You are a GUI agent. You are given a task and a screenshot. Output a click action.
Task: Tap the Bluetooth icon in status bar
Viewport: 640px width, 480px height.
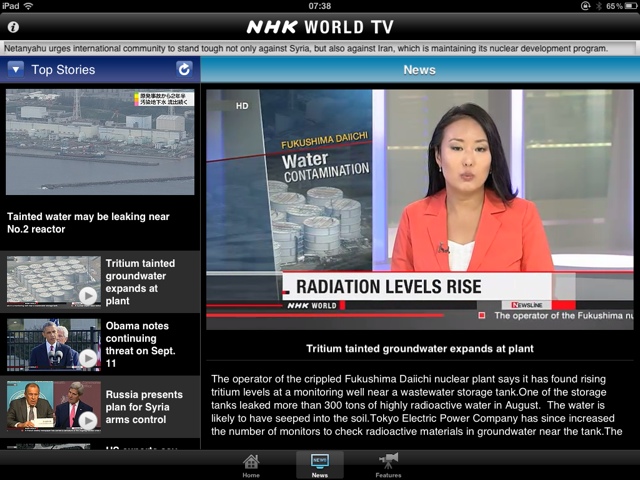click(x=599, y=6)
